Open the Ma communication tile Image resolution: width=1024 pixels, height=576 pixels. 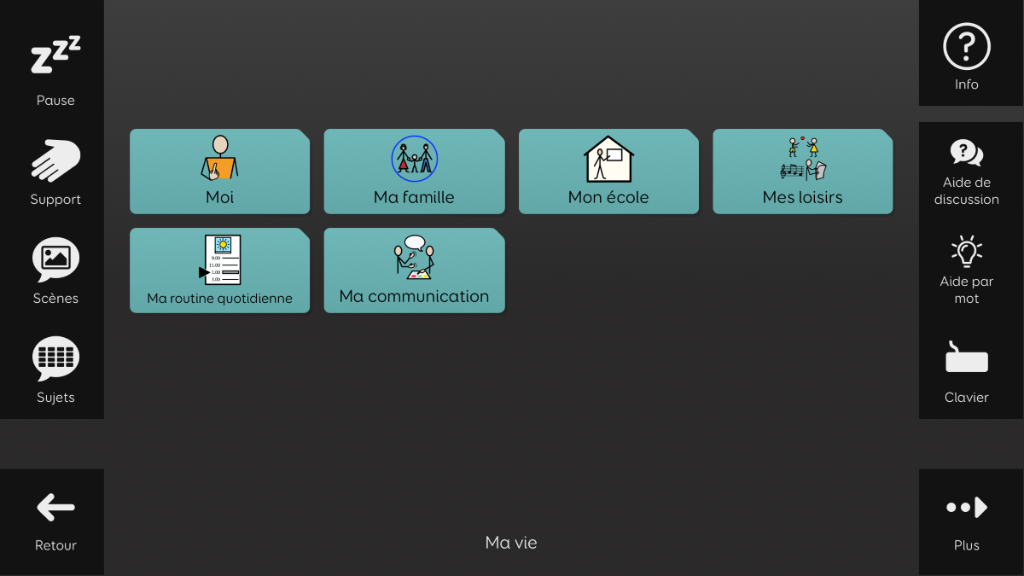[414, 271]
